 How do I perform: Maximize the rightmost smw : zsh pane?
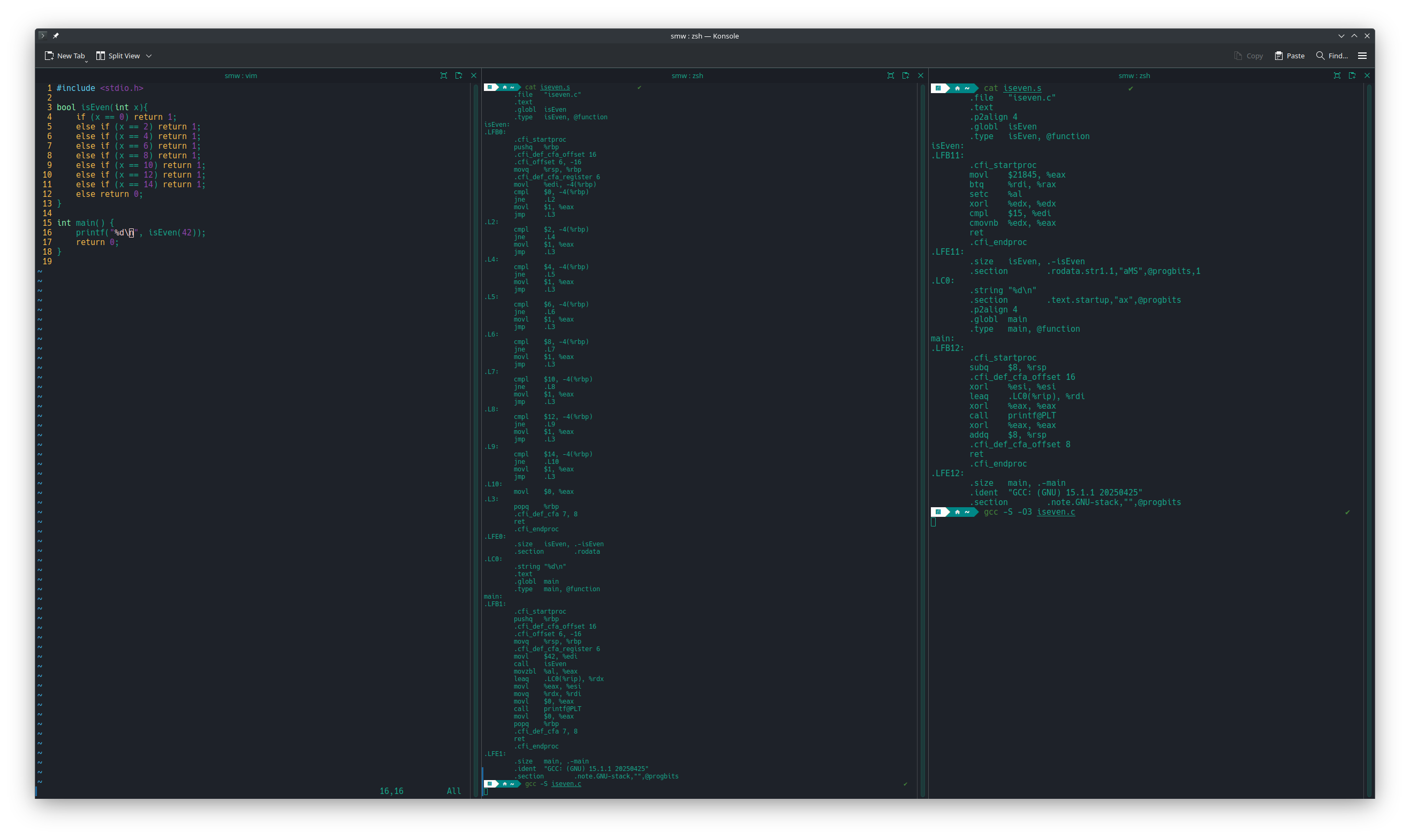1337,75
